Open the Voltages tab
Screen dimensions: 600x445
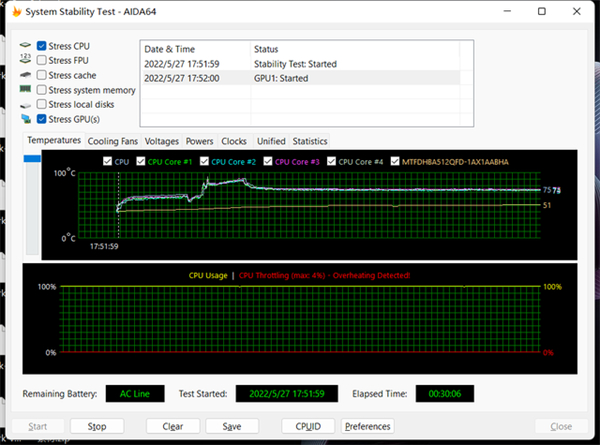163,141
